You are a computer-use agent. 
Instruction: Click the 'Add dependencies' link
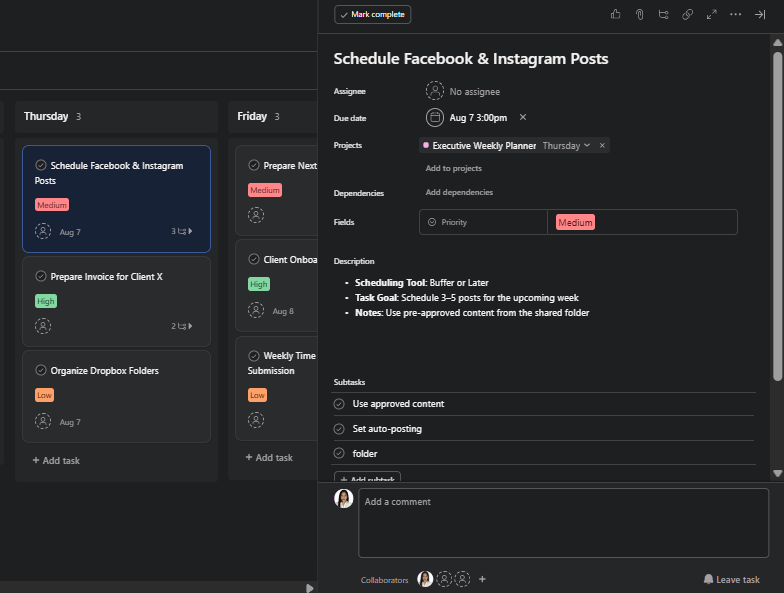(459, 192)
